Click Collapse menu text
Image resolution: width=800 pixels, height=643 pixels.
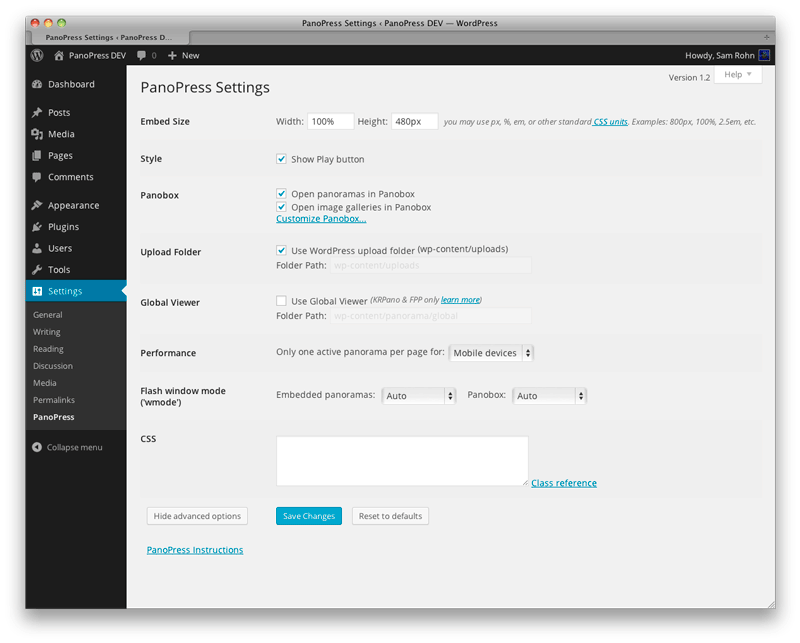[x=74, y=447]
